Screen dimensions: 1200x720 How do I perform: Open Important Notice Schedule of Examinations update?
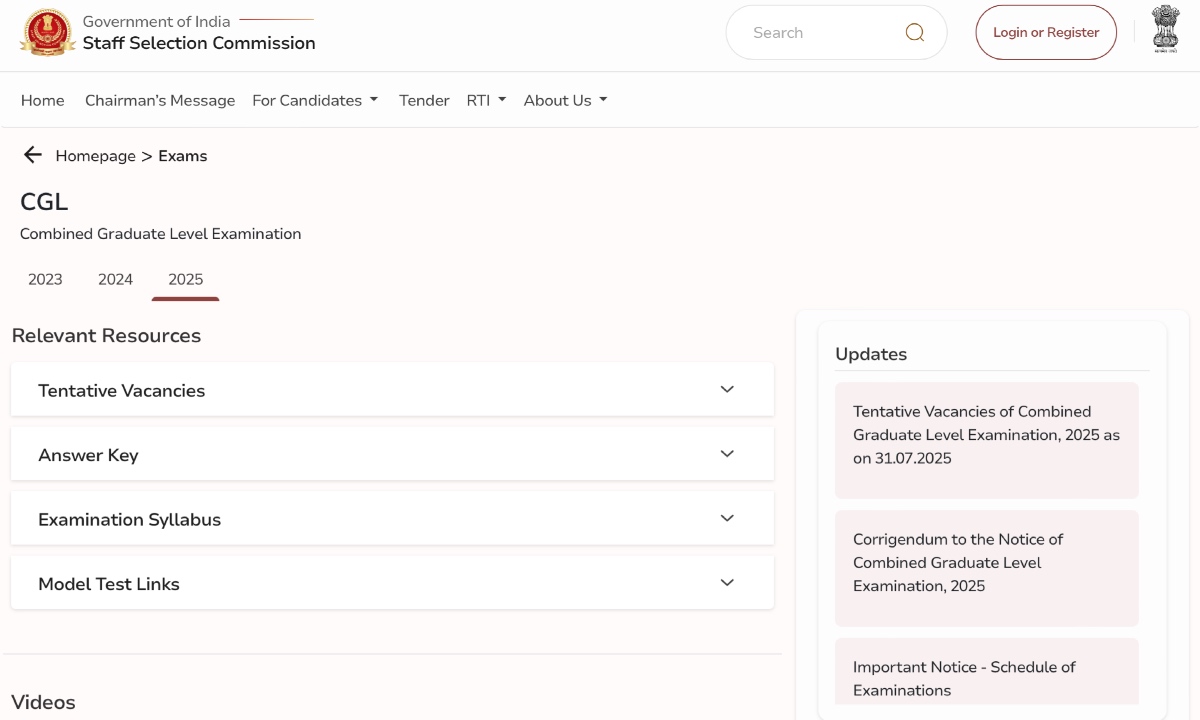pyautogui.click(x=986, y=672)
